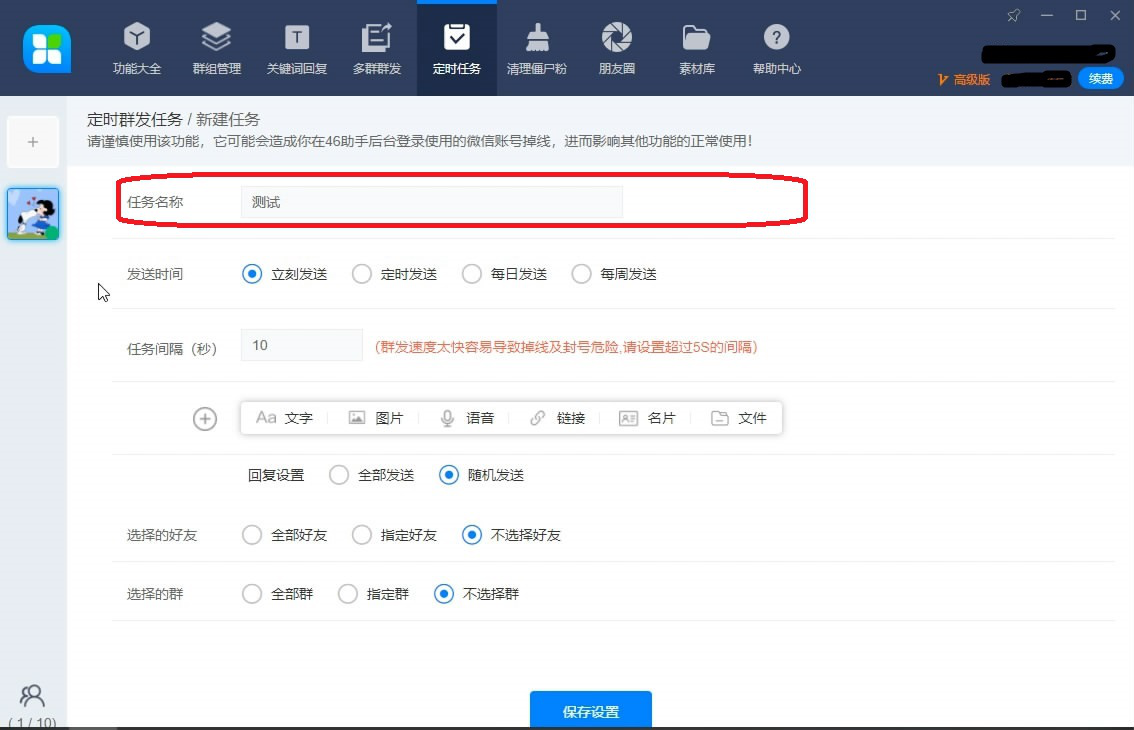This screenshot has width=1134, height=730.
Task: Open the 素材库 material library
Action: (x=696, y=47)
